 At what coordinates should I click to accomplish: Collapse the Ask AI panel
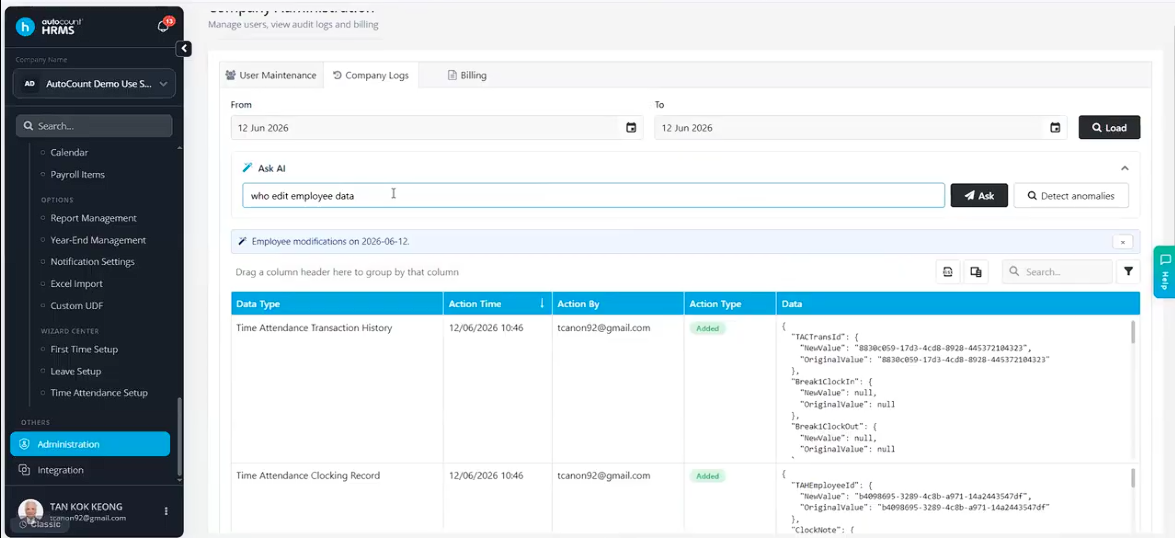click(x=1124, y=169)
